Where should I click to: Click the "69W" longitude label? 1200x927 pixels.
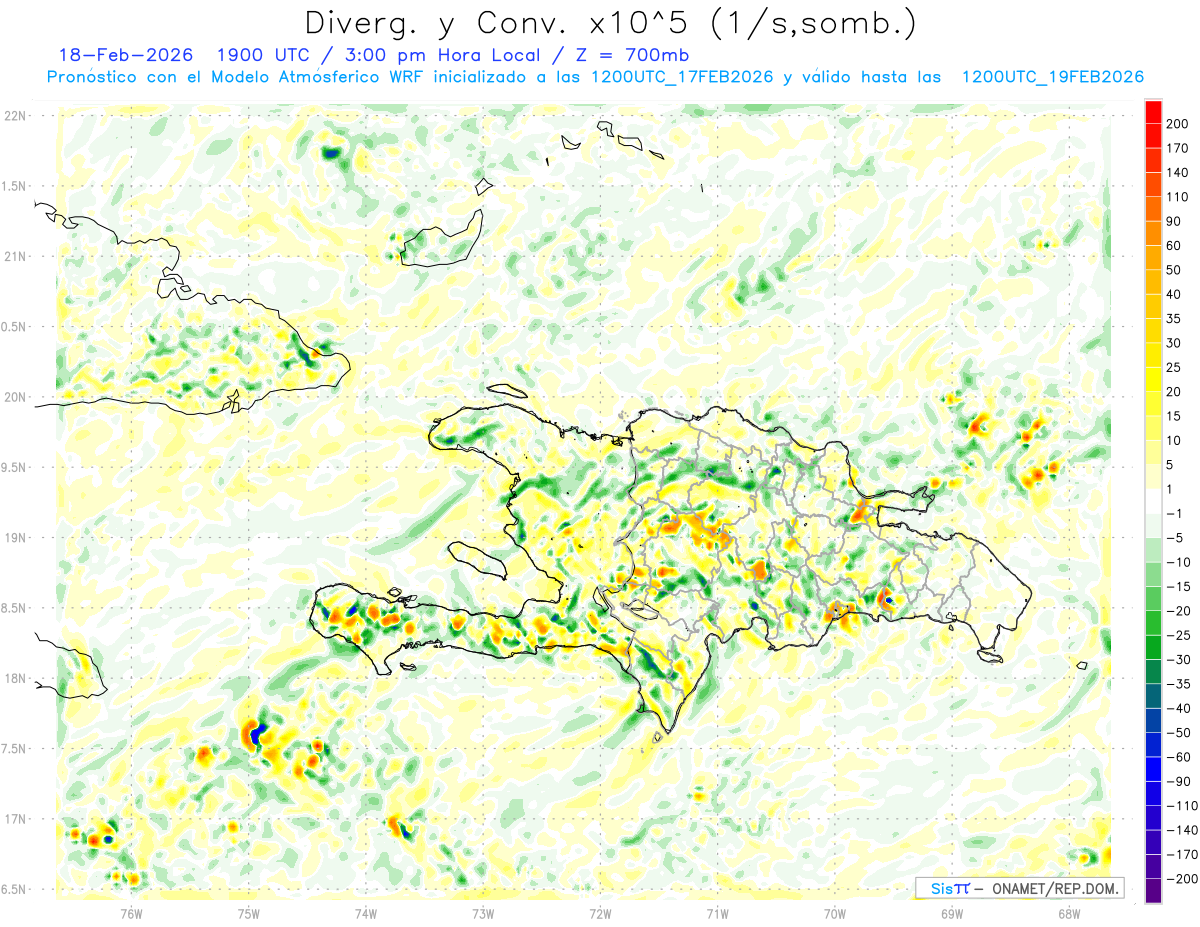(x=951, y=913)
